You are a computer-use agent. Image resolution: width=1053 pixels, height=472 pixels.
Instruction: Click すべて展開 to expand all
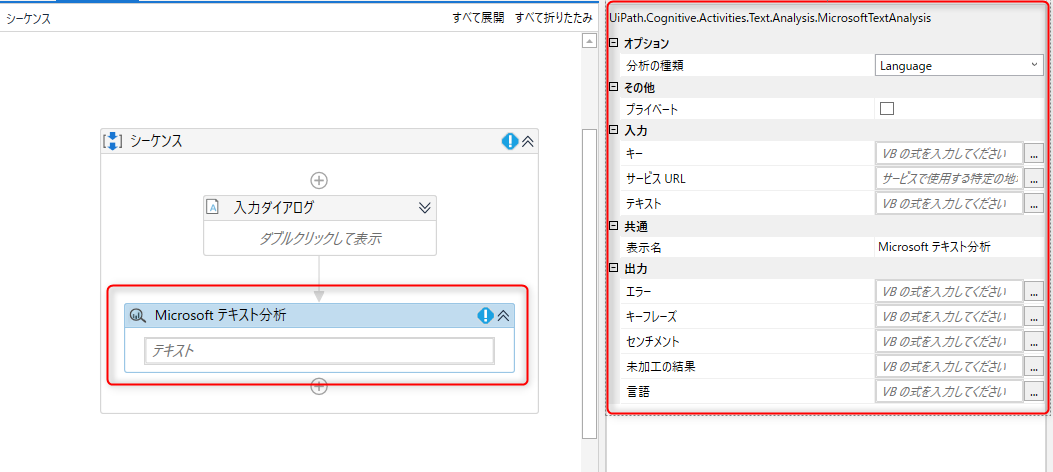click(478, 18)
